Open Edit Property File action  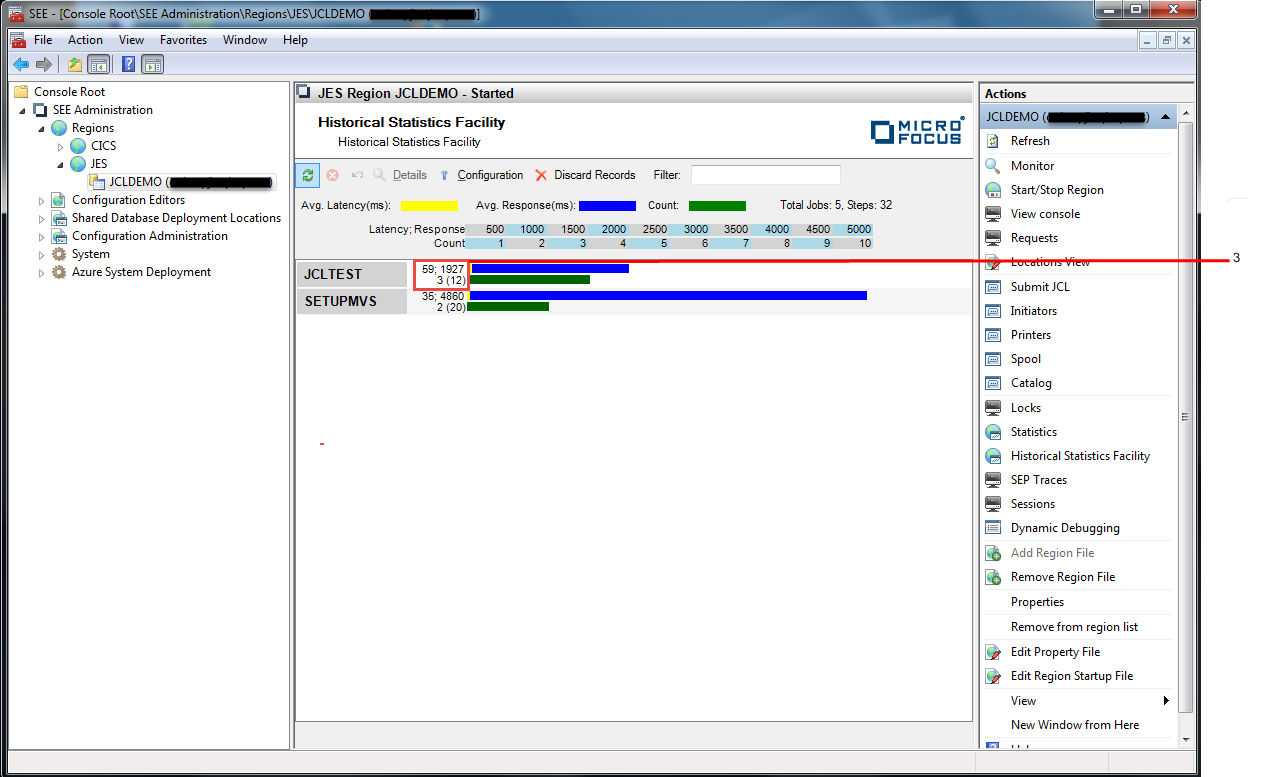[1055, 652]
